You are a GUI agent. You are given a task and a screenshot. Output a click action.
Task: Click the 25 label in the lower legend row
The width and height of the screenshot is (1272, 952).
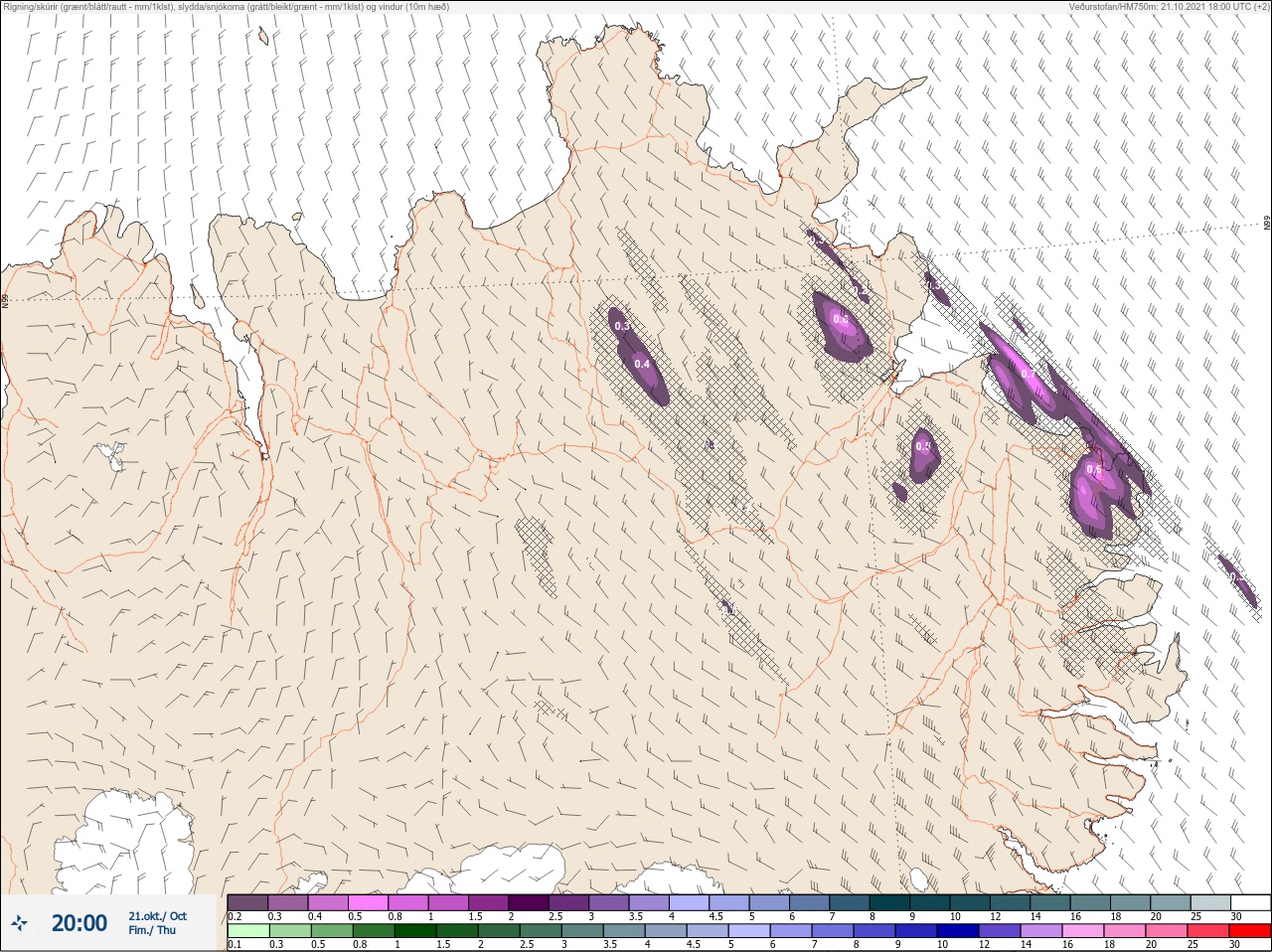[1192, 944]
